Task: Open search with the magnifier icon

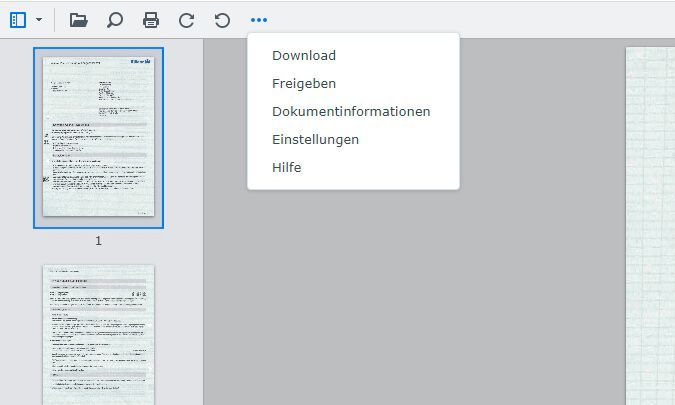Action: tap(115, 20)
